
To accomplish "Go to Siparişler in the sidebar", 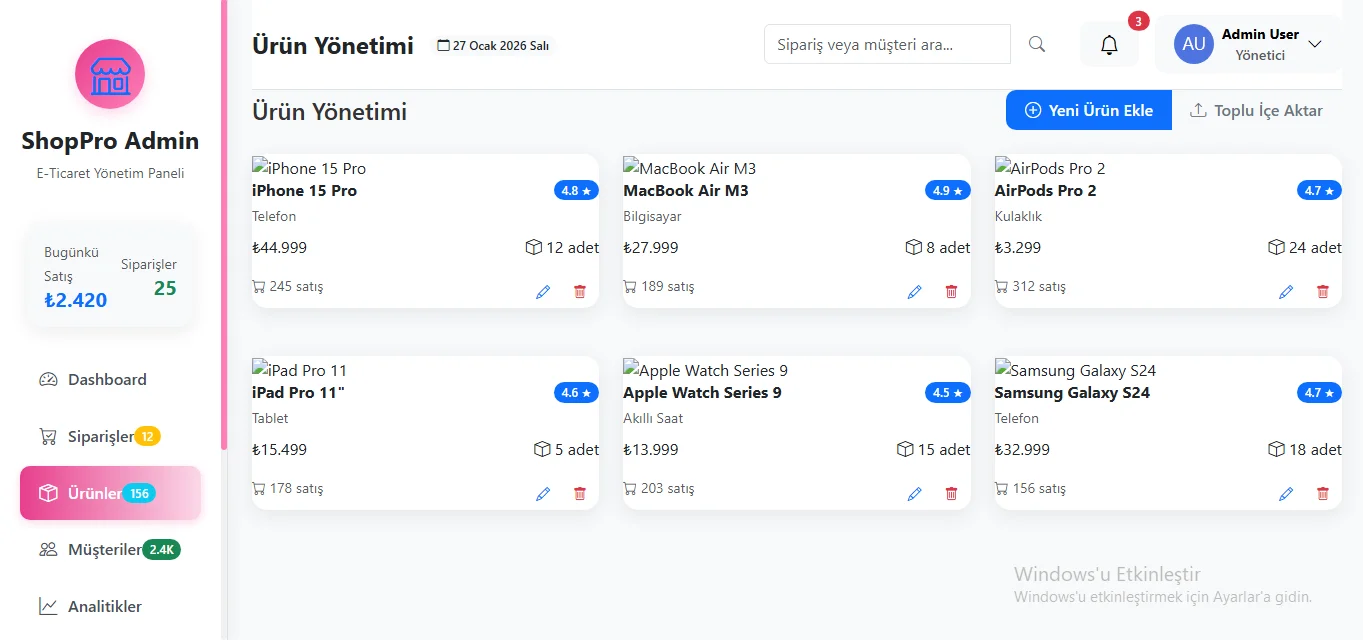I will [x=100, y=437].
